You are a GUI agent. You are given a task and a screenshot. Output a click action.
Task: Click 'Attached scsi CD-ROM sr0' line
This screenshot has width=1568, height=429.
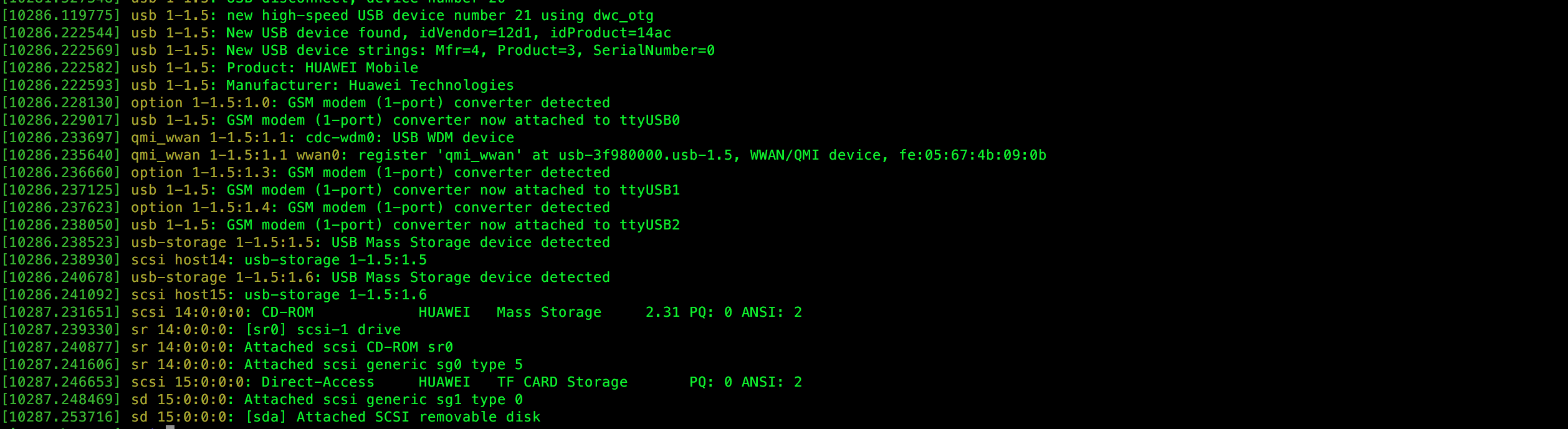coord(227,347)
